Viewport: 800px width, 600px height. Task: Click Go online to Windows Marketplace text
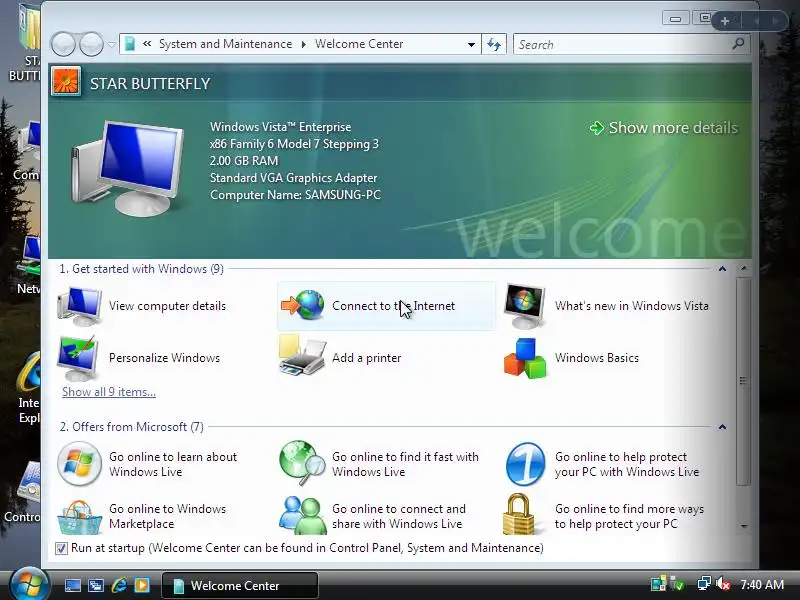[x=167, y=516]
